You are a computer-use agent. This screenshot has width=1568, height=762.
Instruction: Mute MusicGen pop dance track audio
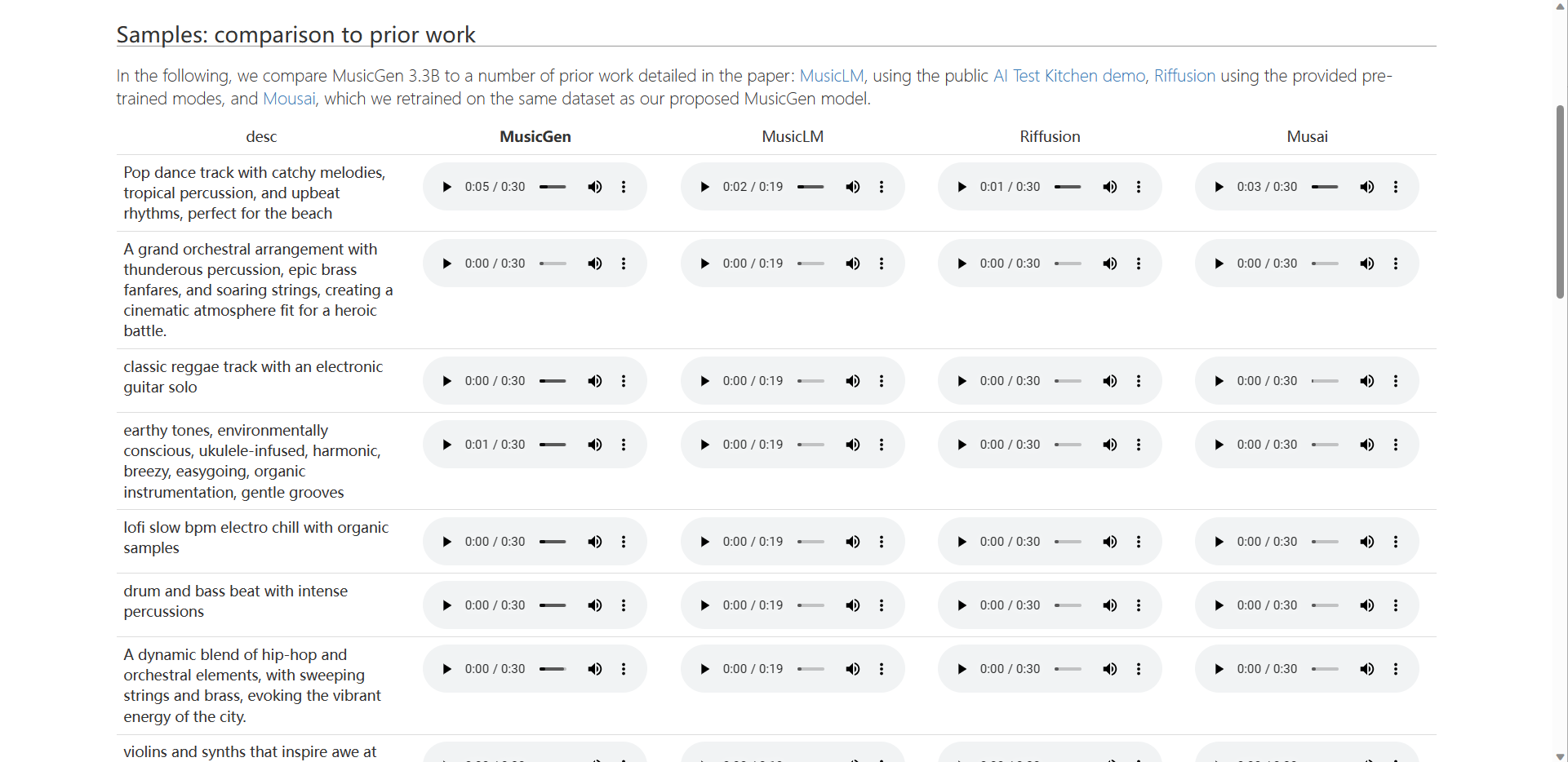click(595, 187)
